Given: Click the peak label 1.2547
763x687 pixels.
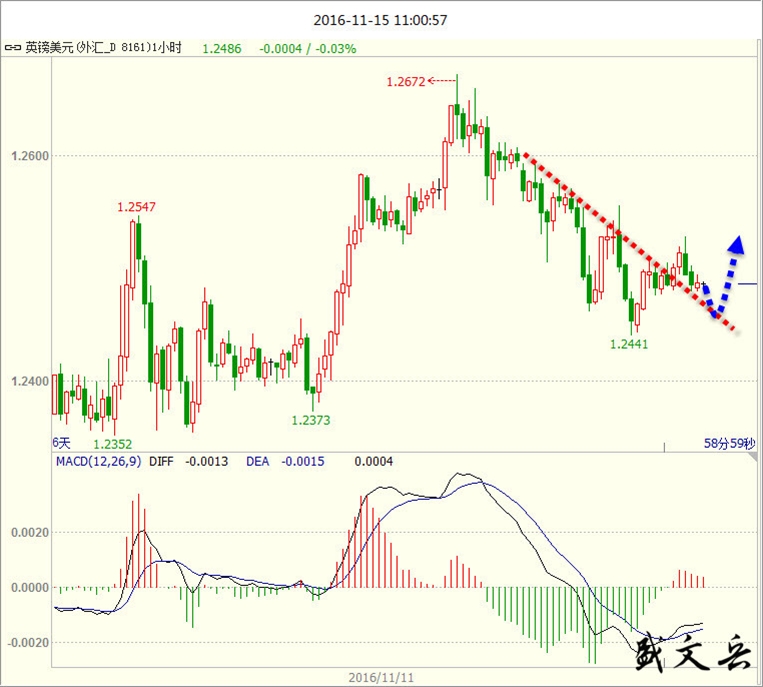Looking at the screenshot, I should [x=136, y=207].
